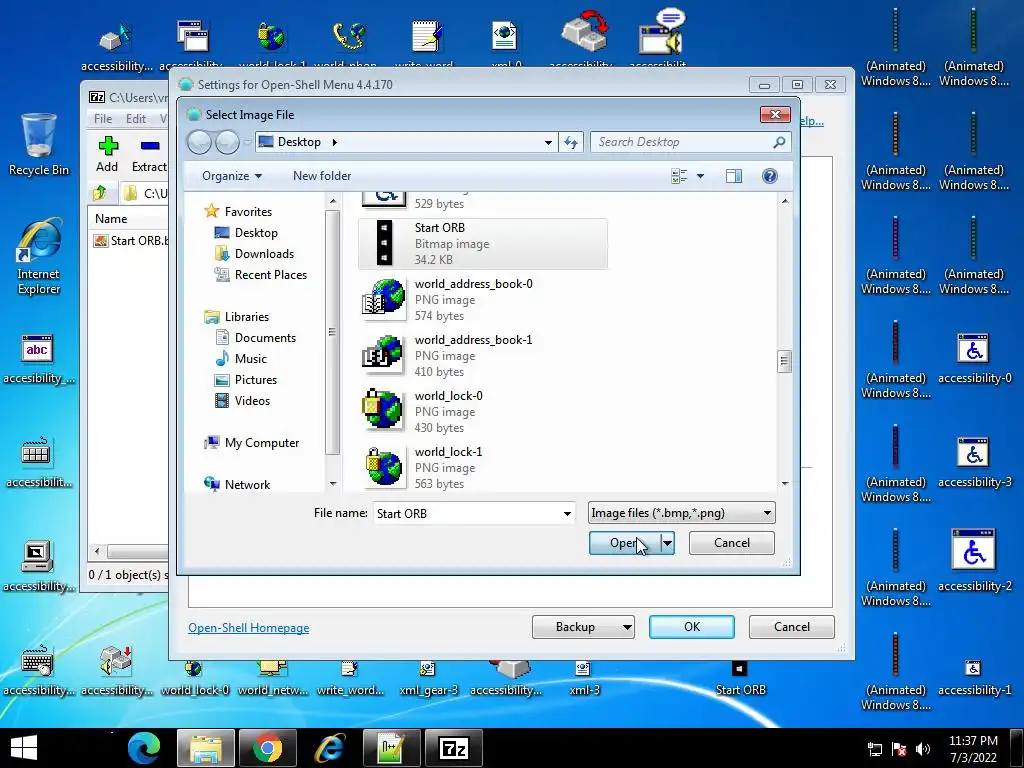Click volume icon in system tray

923,749
